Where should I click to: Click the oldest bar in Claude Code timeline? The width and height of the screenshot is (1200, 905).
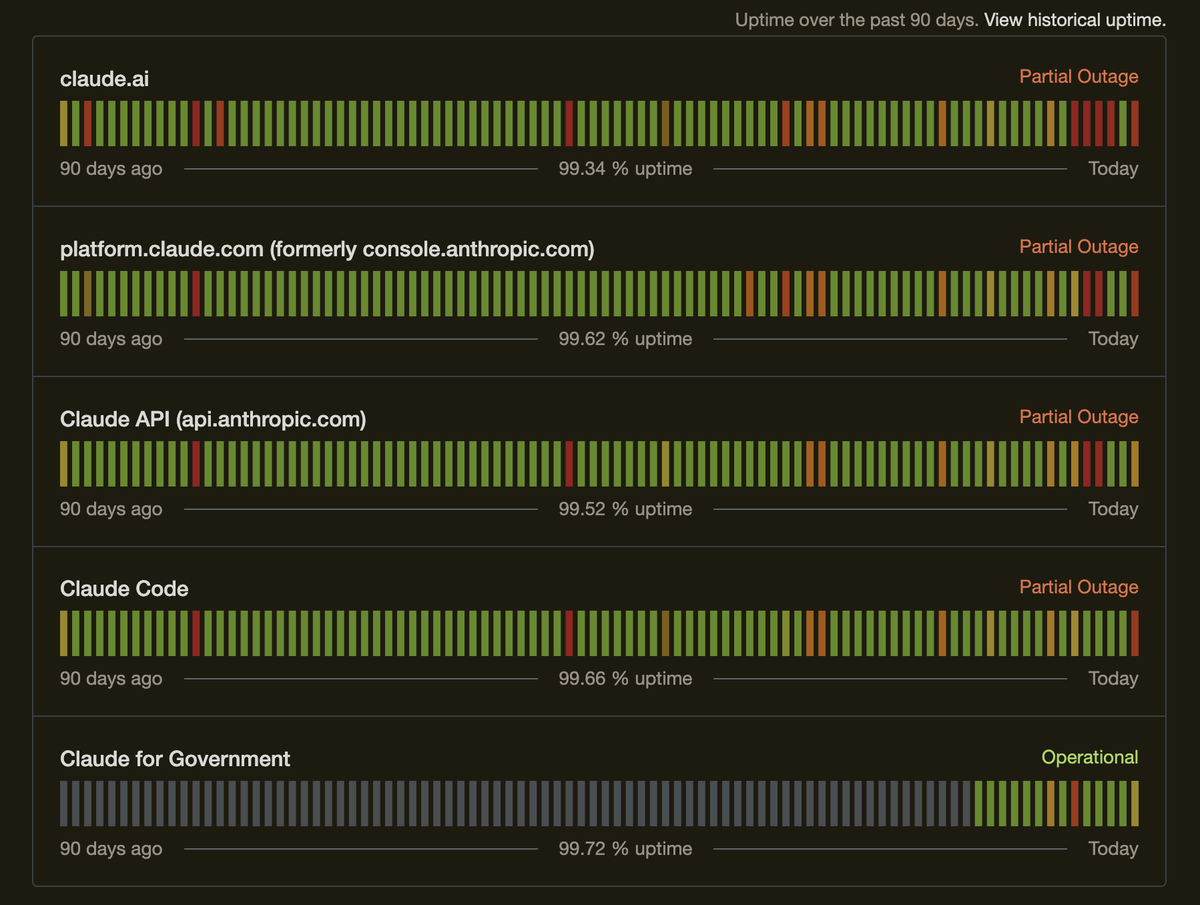pyautogui.click(x=64, y=634)
